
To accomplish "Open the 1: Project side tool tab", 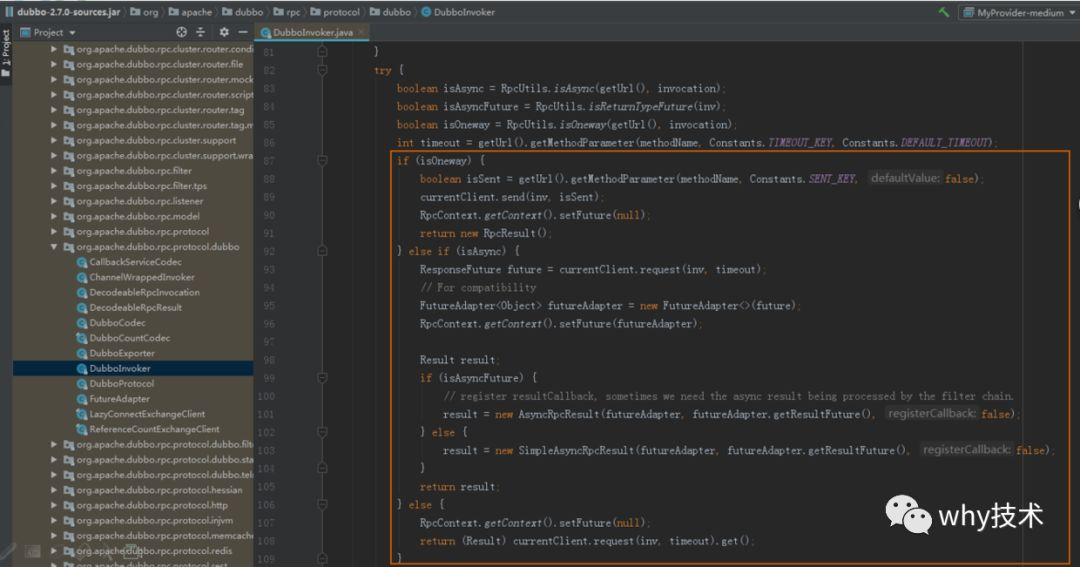I will (x=6, y=48).
